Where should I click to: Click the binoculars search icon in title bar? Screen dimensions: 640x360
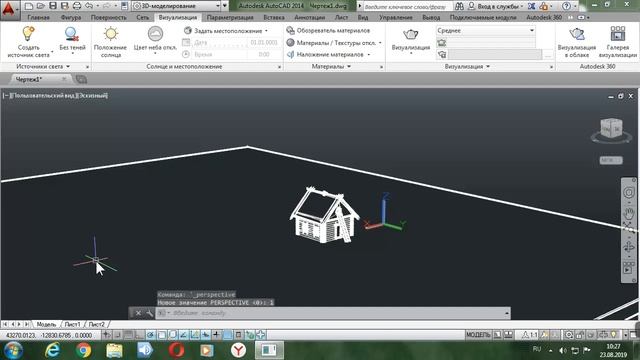pyautogui.click(x=459, y=6)
